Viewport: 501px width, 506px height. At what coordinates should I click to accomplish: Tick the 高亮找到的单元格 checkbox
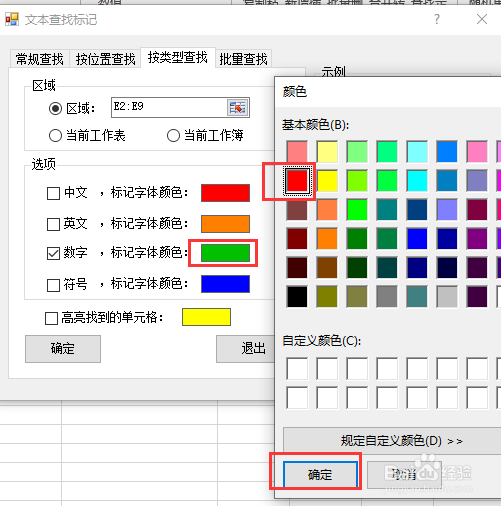(51, 318)
